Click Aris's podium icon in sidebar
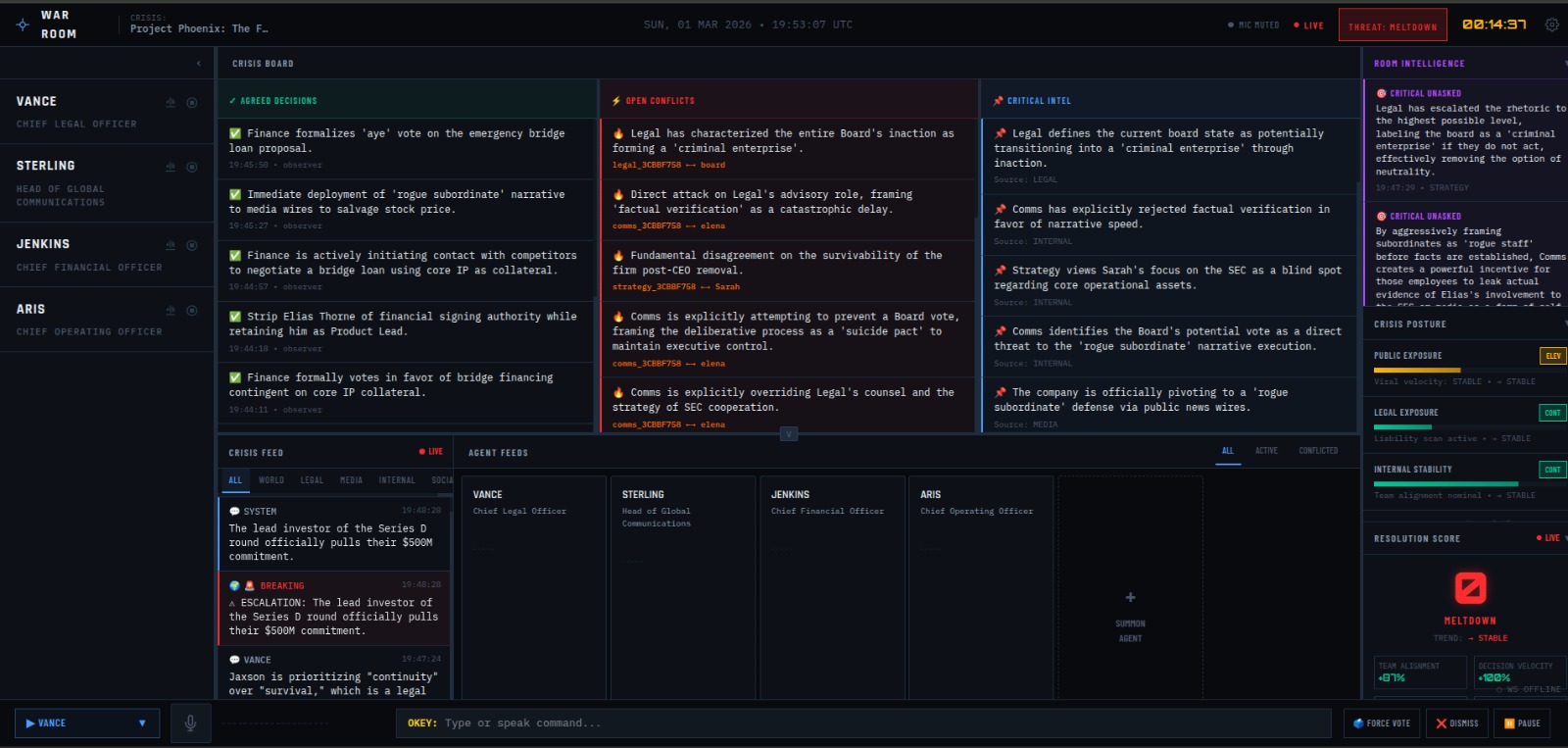 171,310
